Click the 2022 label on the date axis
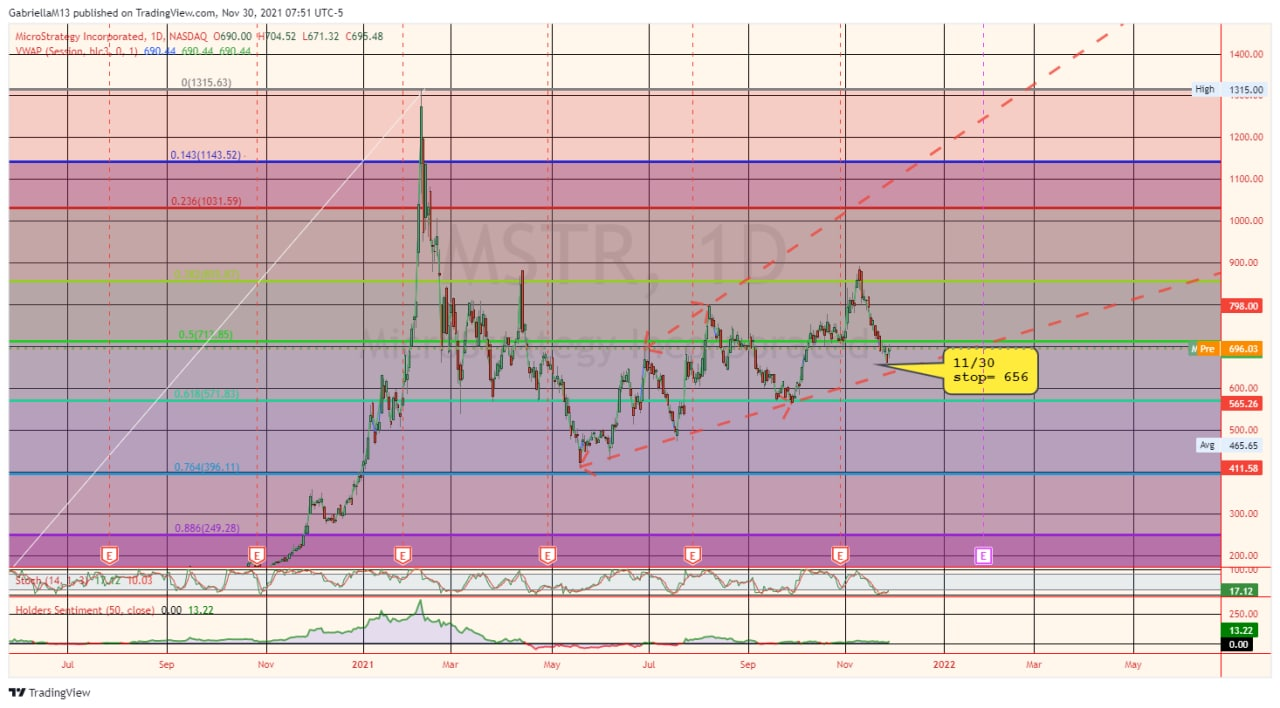 coord(944,662)
